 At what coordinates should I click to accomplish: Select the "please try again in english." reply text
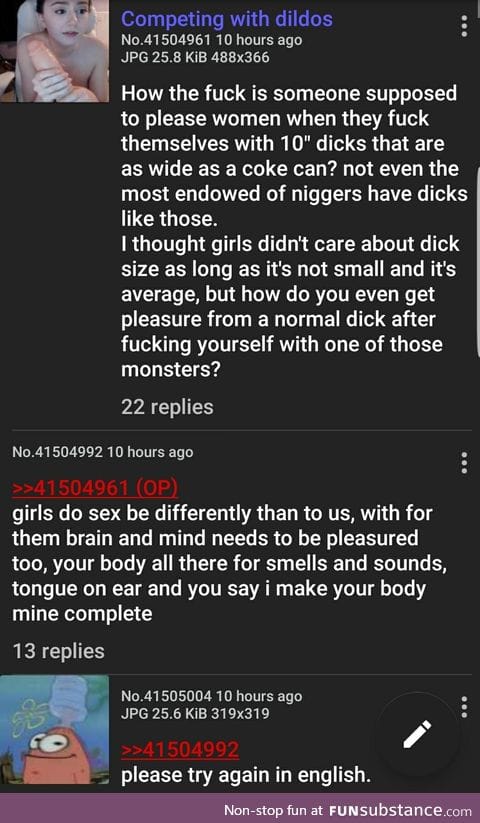[x=246, y=775]
